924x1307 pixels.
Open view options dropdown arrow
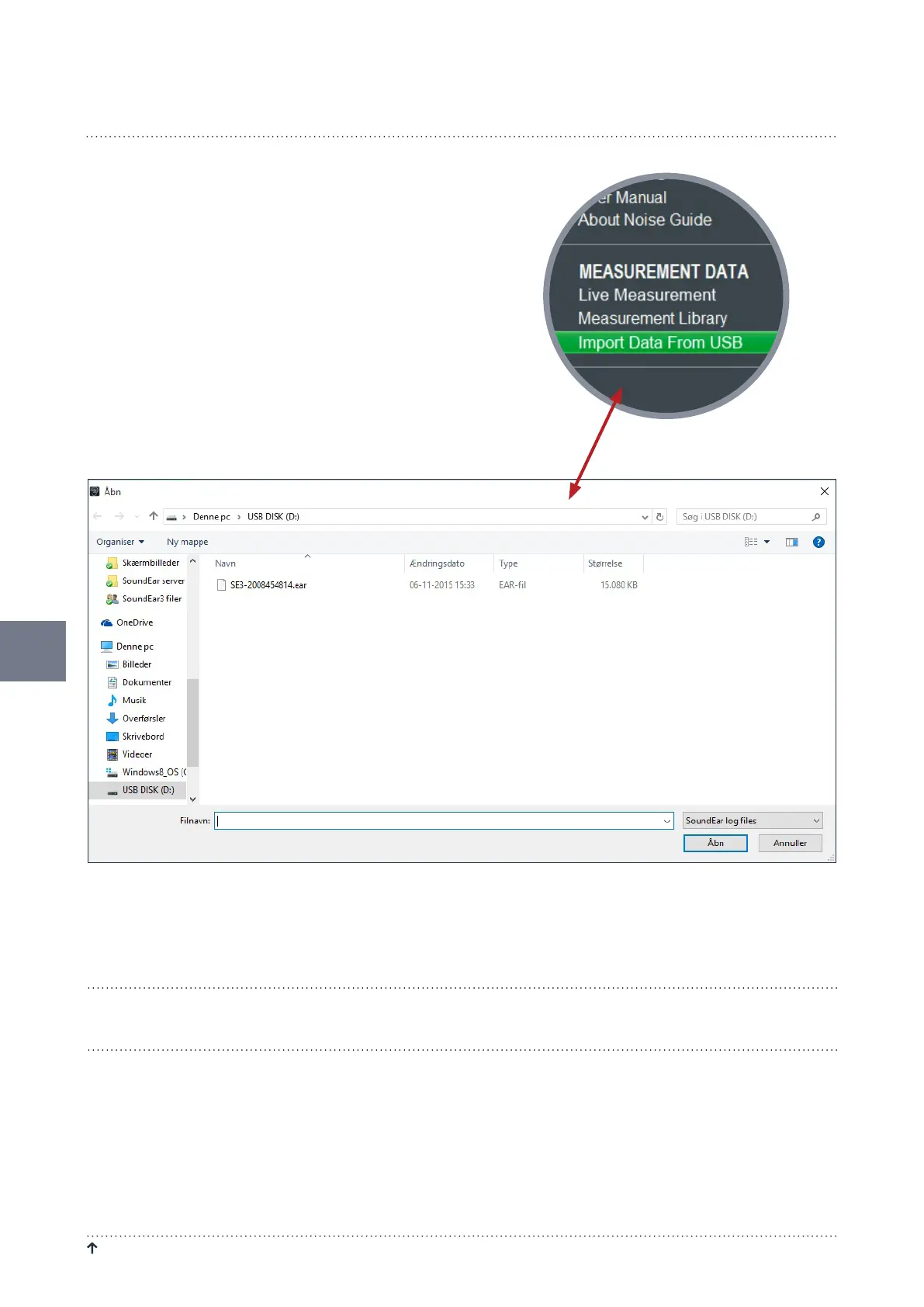(x=767, y=542)
